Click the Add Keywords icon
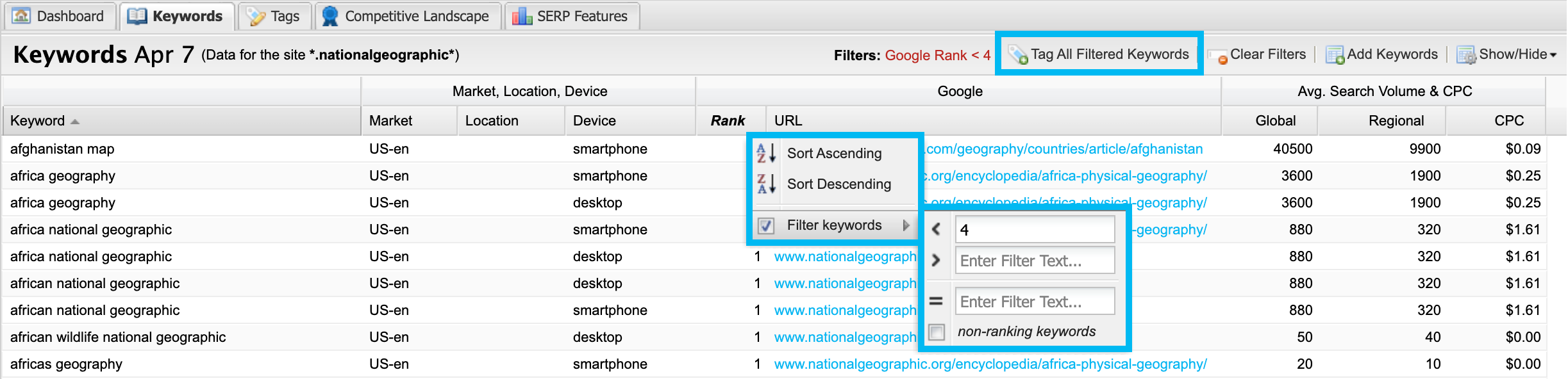 point(1335,55)
